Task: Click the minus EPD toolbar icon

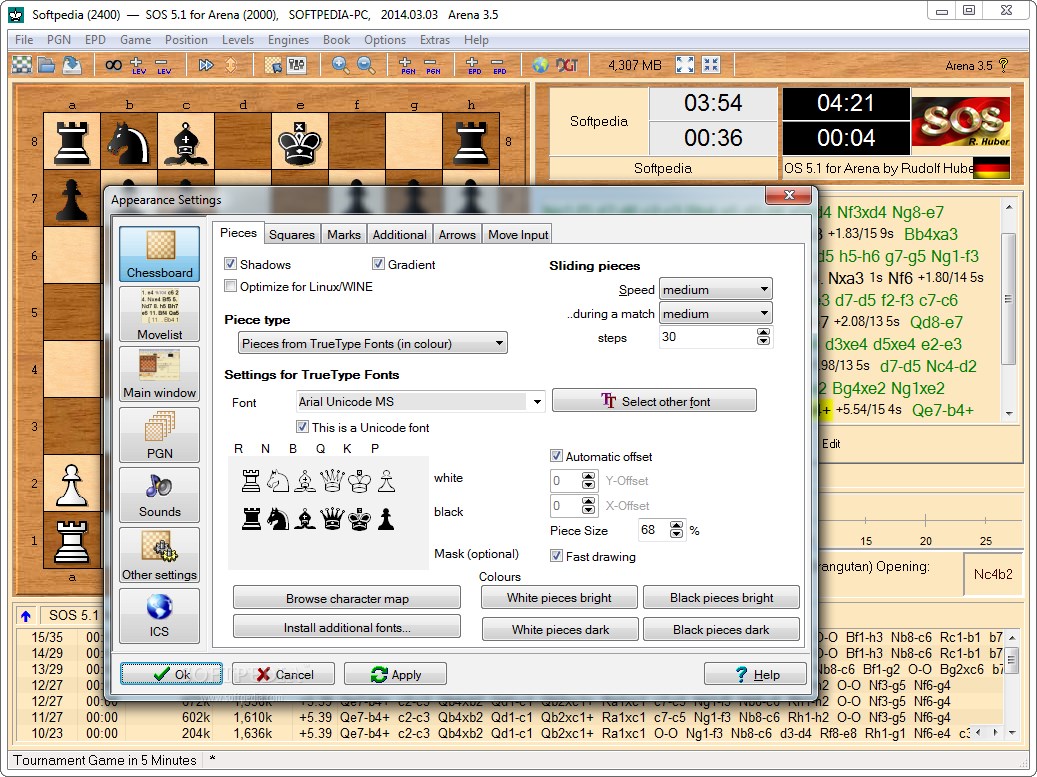Action: point(499,65)
